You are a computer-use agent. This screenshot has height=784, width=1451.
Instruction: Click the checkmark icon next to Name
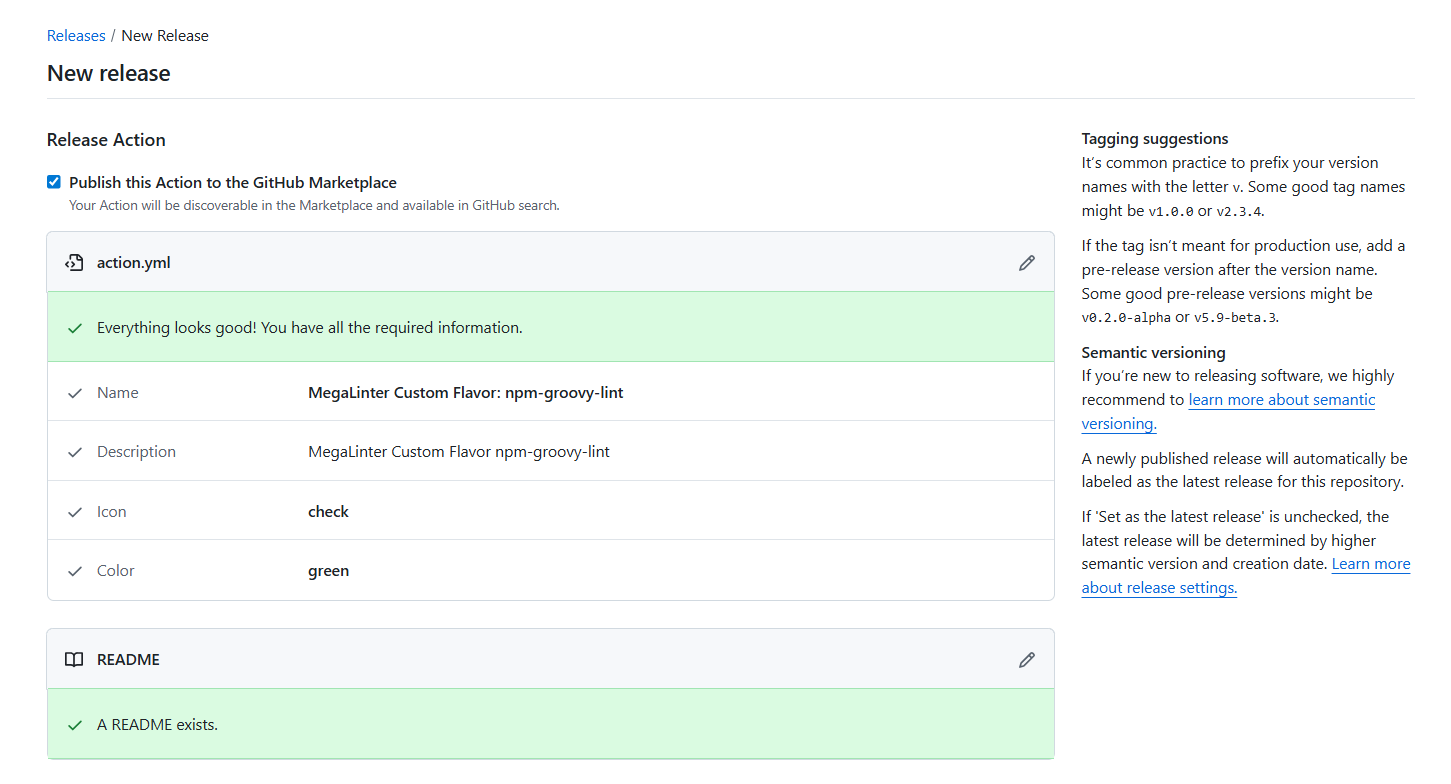(74, 393)
